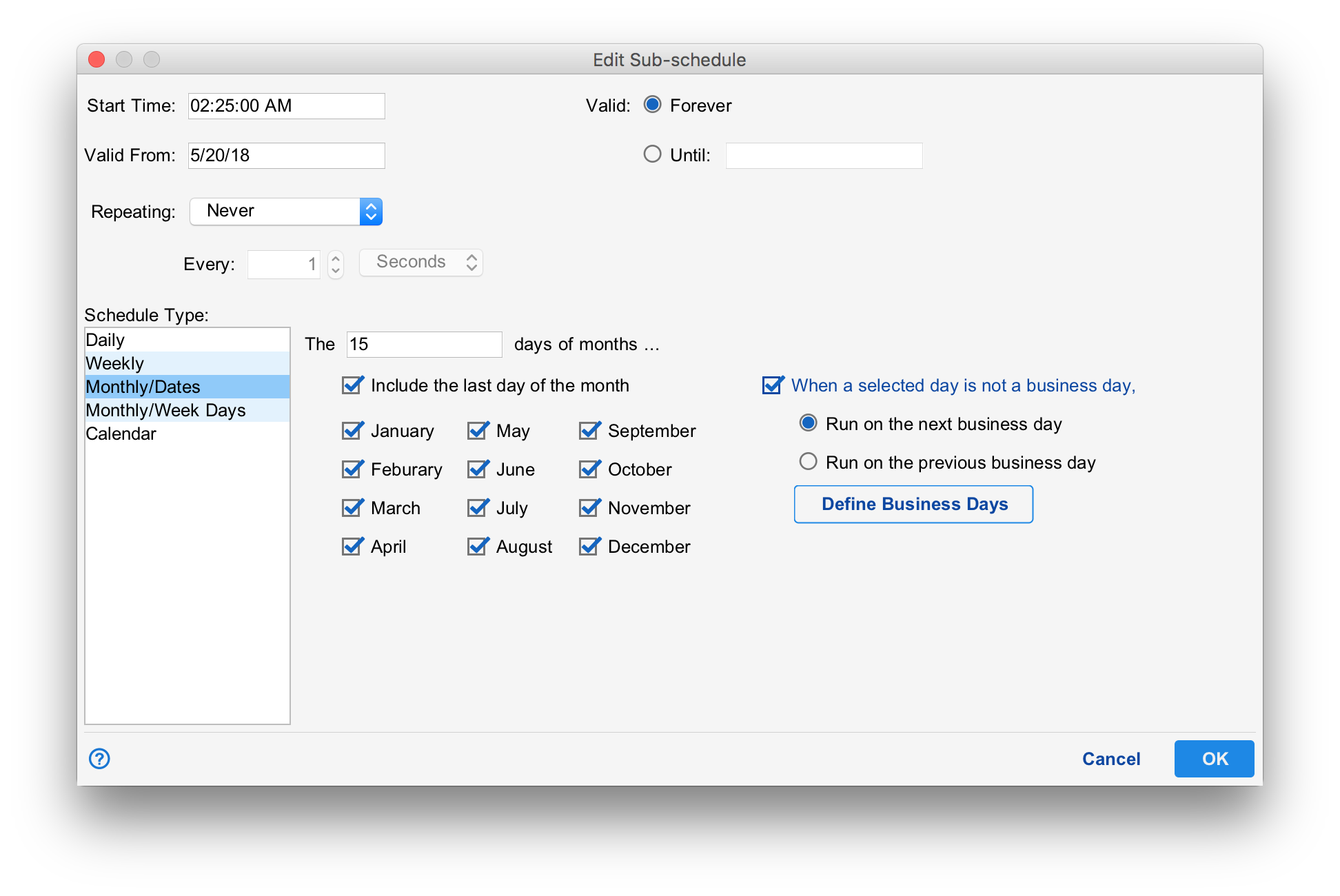Uncheck the December month checkbox
The width and height of the screenshot is (1340, 896).
tap(590, 547)
